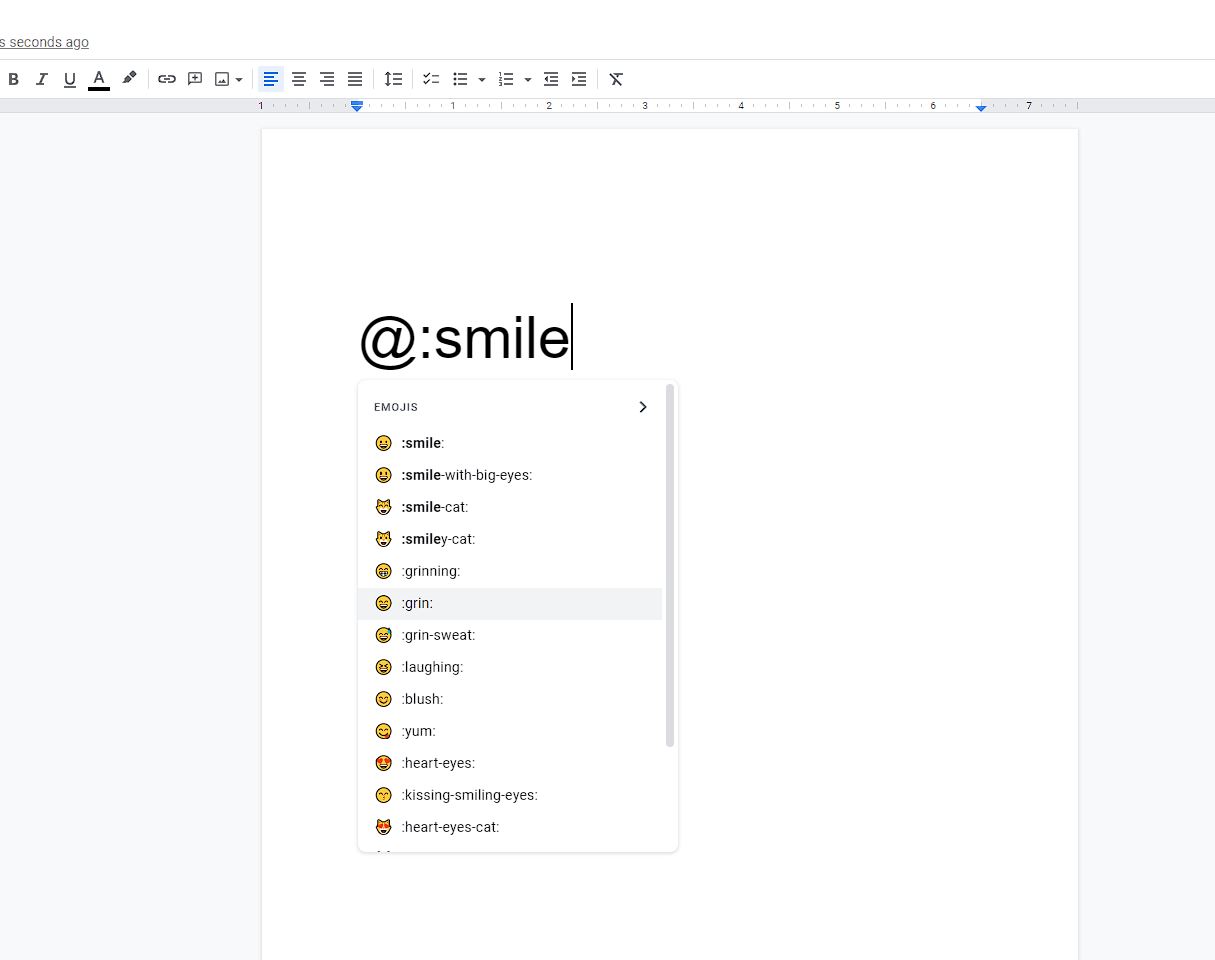Viewport: 1215px width, 960px height.
Task: Click the right indent marker on ruler
Action: tap(981, 107)
